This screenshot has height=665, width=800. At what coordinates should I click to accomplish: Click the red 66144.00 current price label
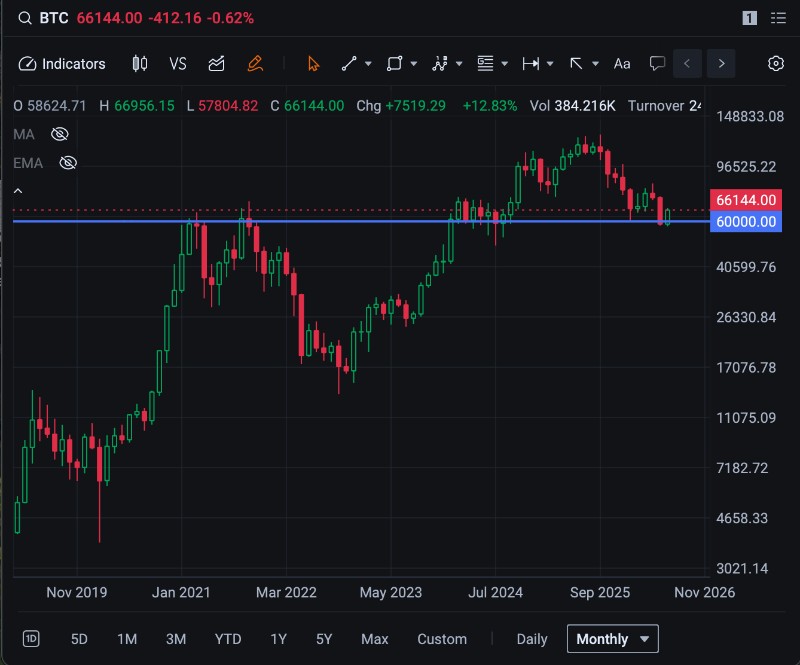coord(745,200)
